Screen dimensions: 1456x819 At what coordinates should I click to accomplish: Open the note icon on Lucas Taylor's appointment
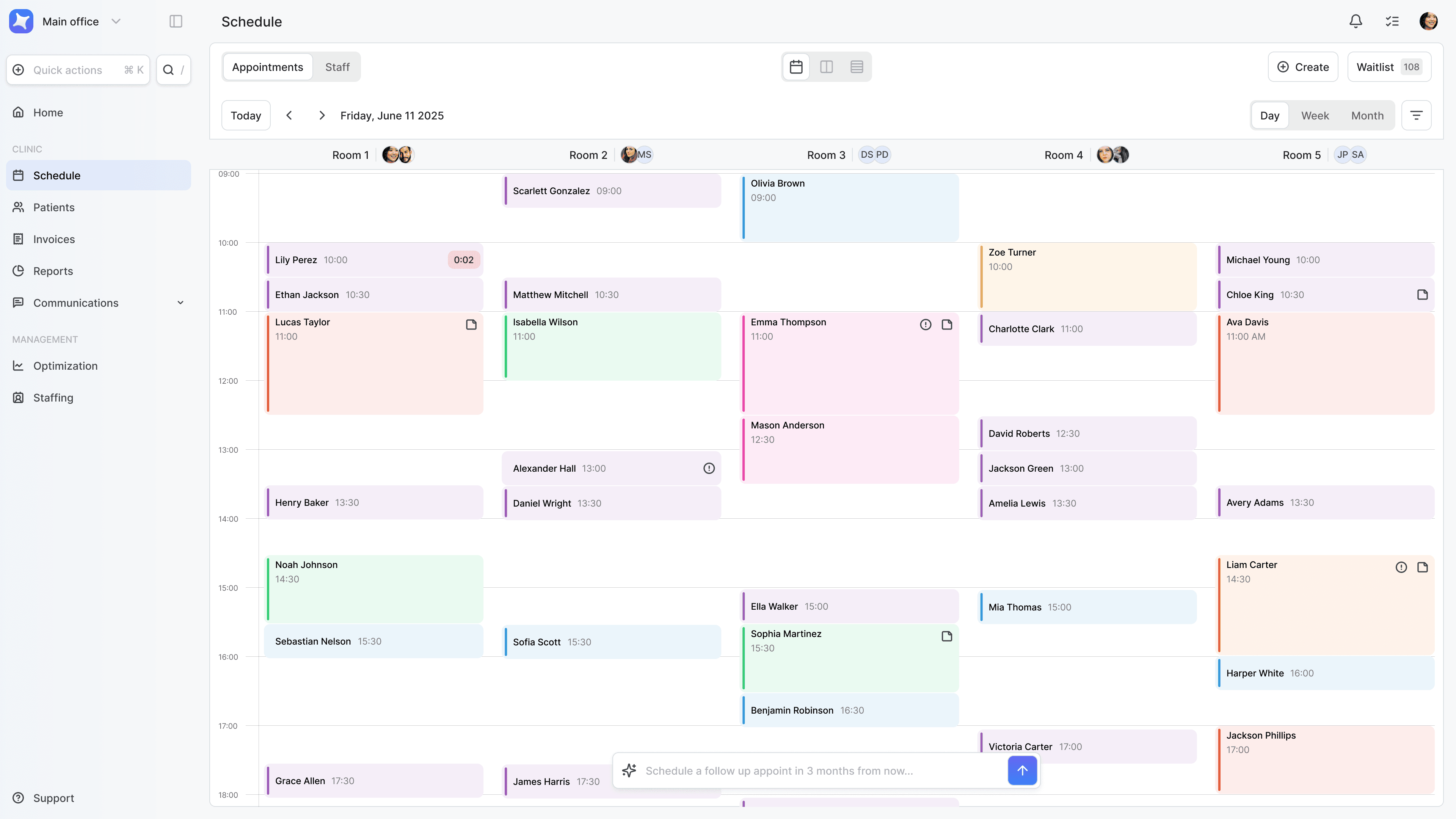coord(471,325)
